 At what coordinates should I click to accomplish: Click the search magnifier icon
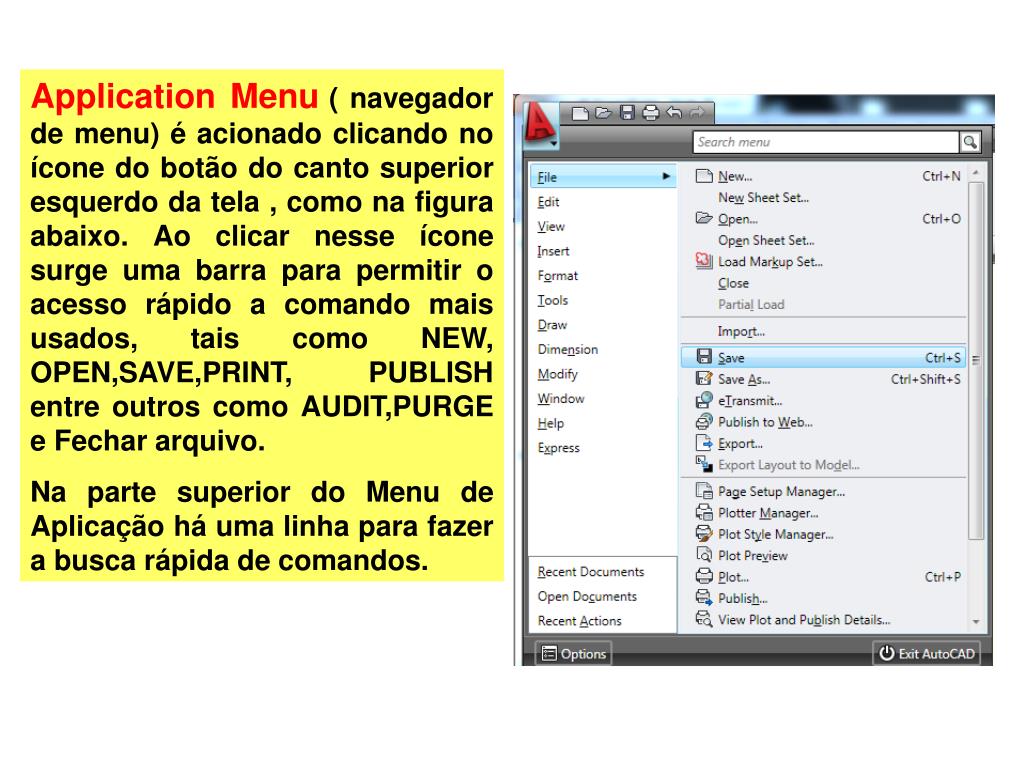point(970,142)
